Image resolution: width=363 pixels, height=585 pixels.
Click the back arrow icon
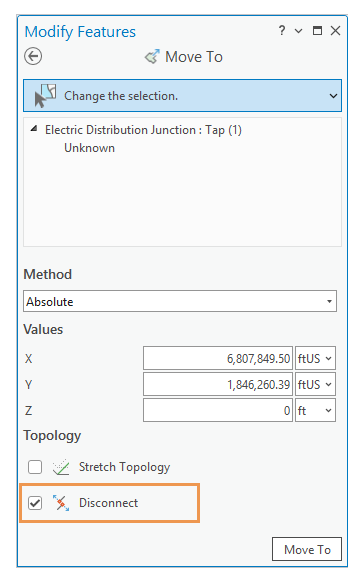click(x=33, y=57)
